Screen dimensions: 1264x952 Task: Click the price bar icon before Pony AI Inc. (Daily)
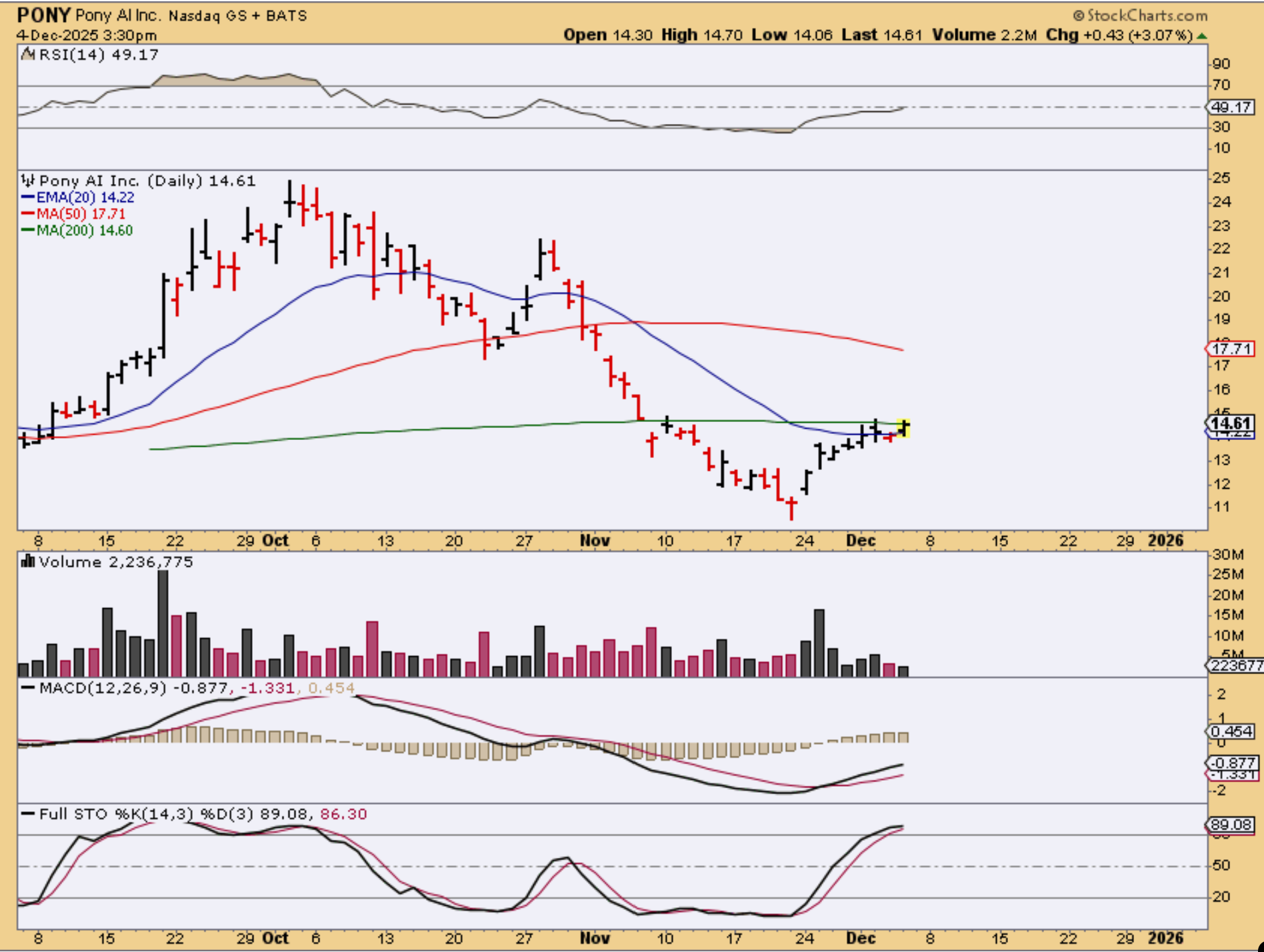pos(27,181)
